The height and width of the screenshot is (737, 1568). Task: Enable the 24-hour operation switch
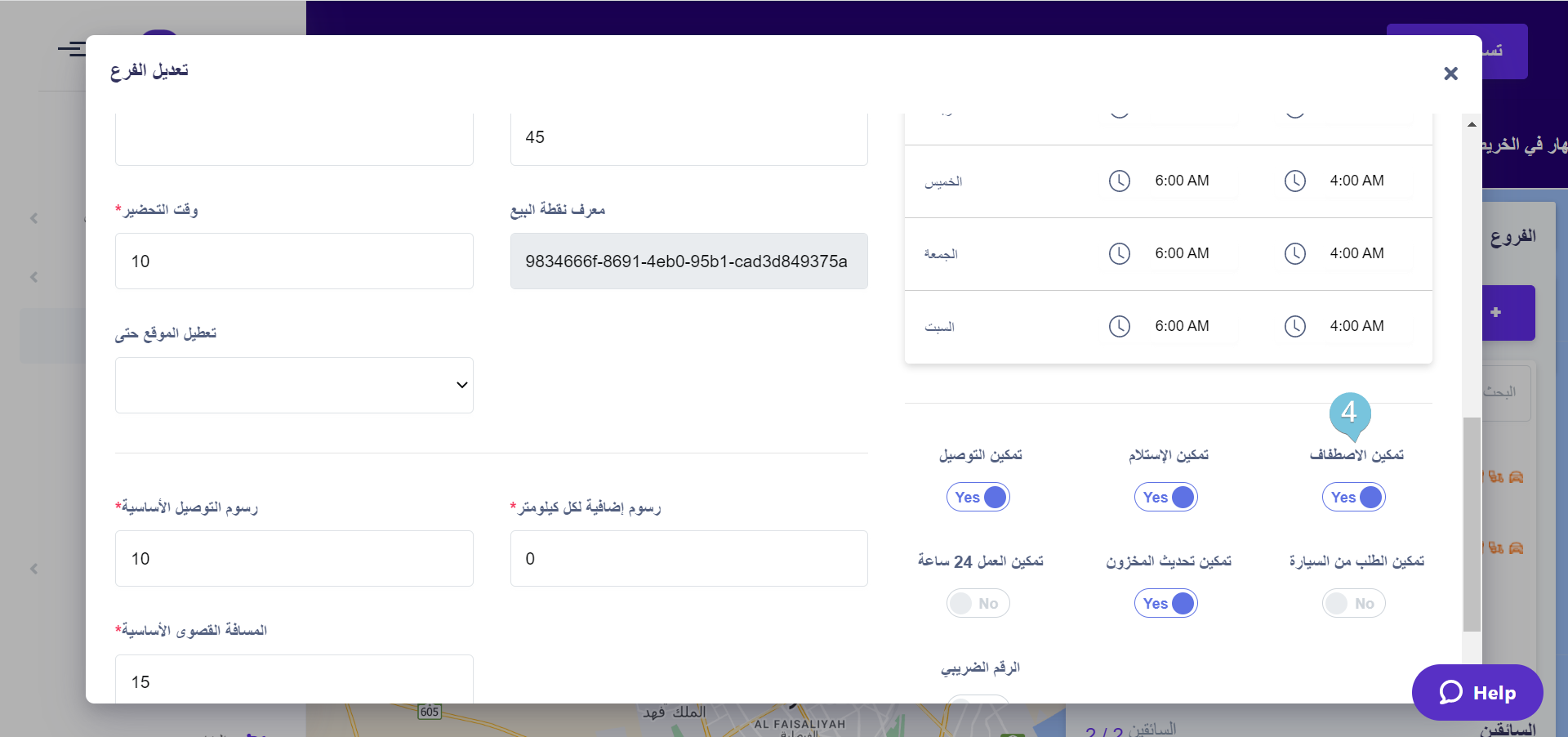point(978,603)
